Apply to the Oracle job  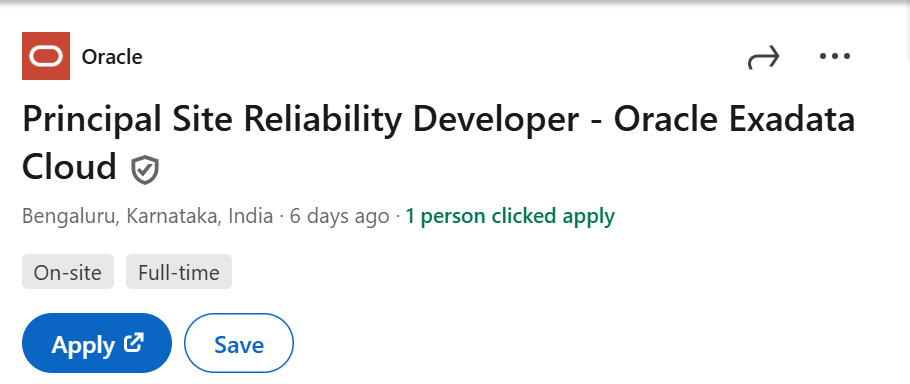coord(97,343)
